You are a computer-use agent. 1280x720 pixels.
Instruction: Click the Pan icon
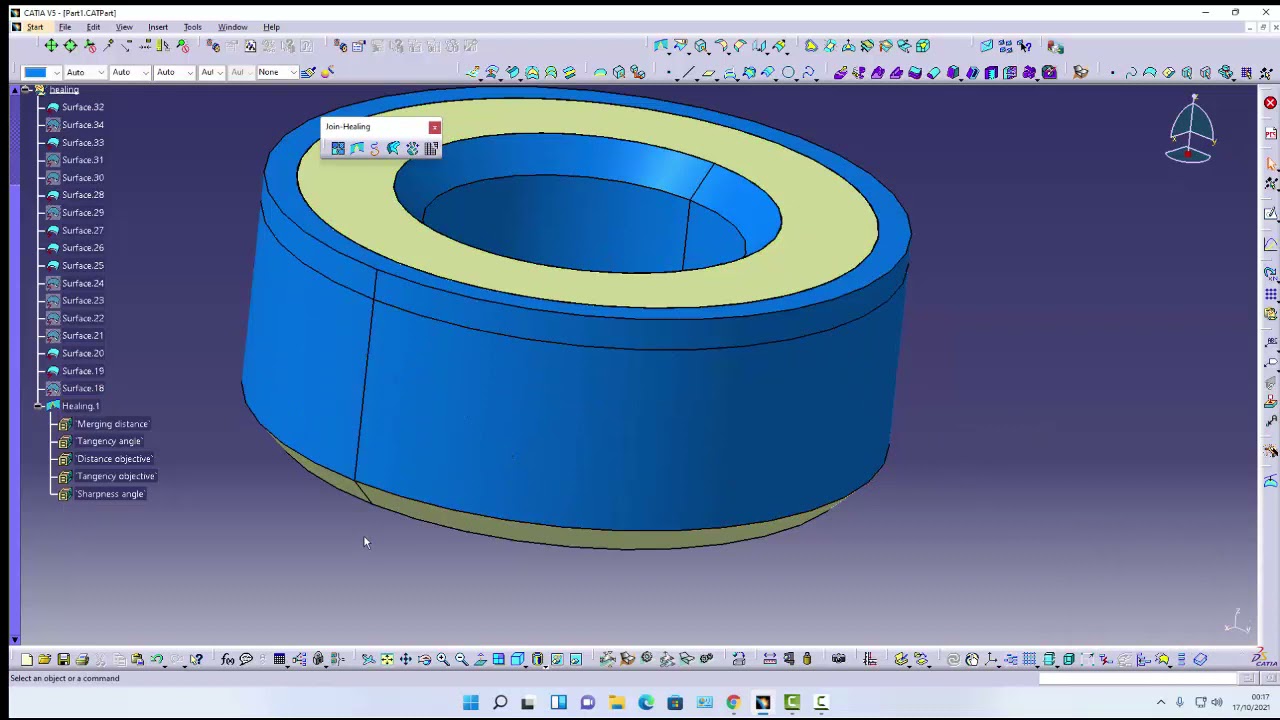coord(405,659)
